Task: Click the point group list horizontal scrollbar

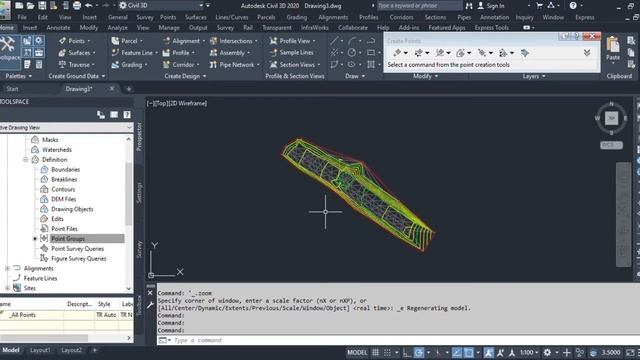Action: tap(44, 338)
